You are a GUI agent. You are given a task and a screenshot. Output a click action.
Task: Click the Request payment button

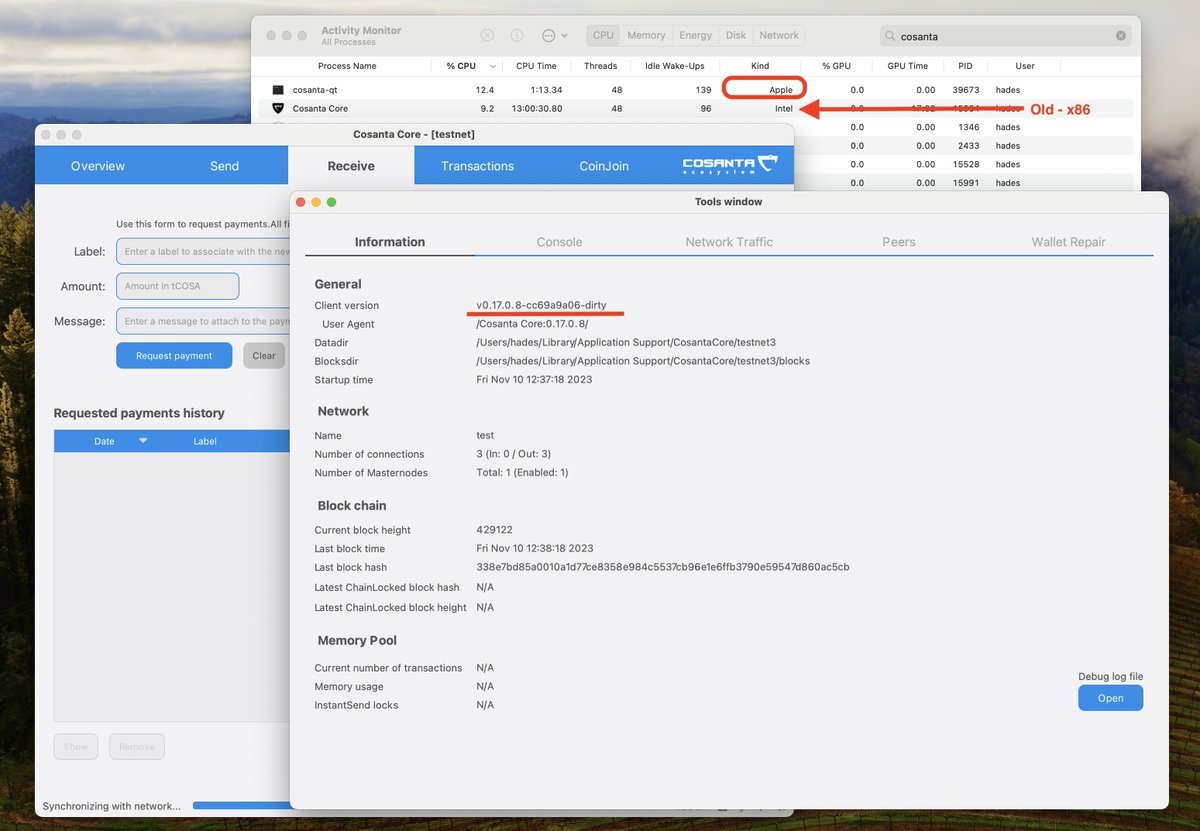174,356
